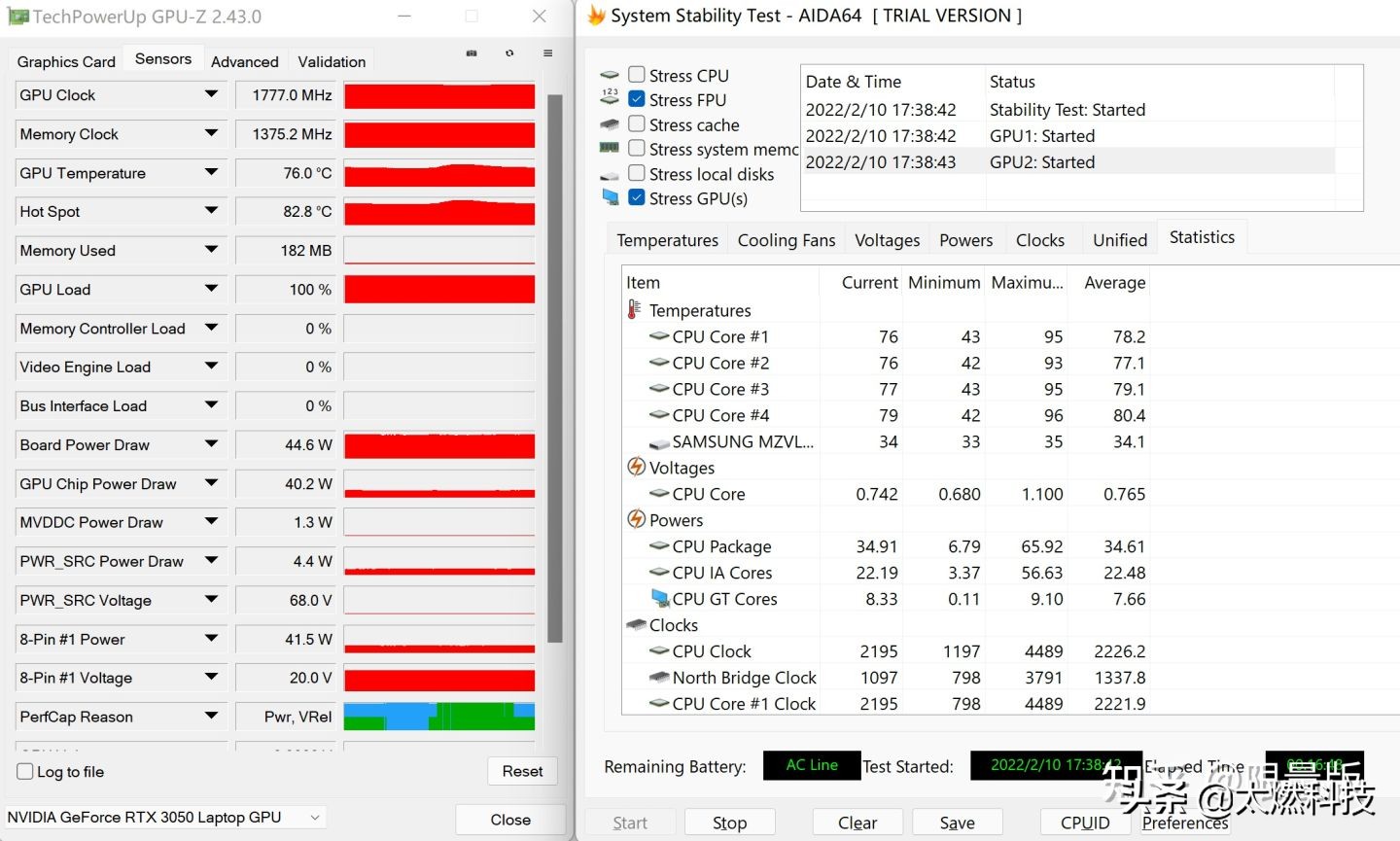
Task: Select the GPU2: Started log row
Action: click(1068, 162)
